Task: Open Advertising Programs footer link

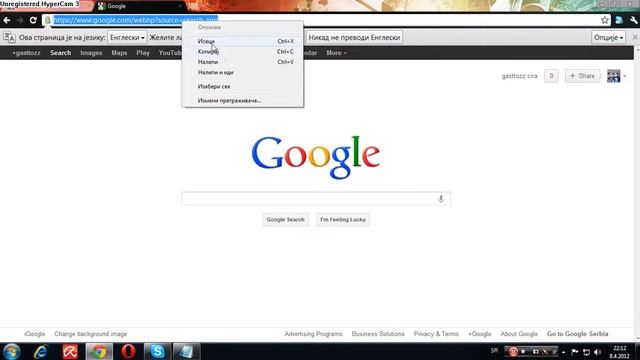Action: pos(313,334)
